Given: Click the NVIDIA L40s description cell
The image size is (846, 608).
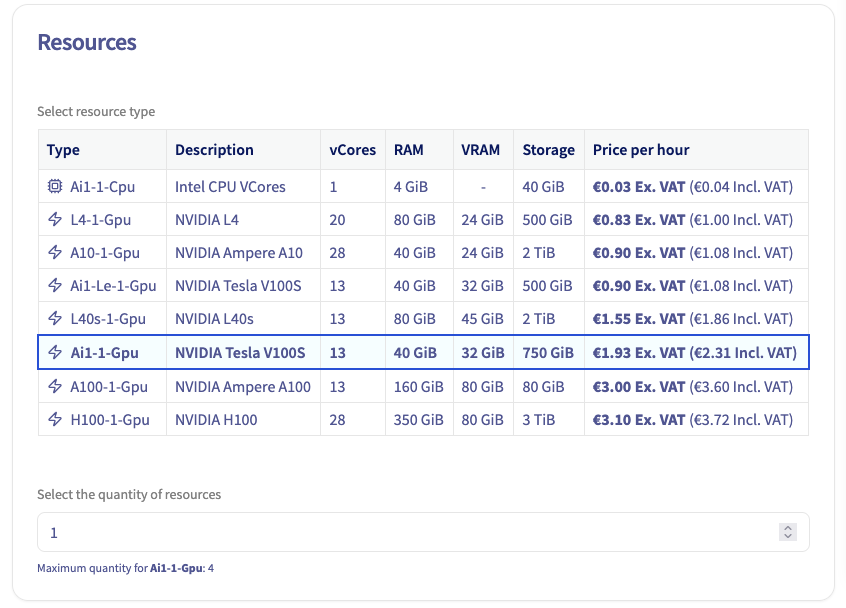Looking at the screenshot, I should [214, 319].
